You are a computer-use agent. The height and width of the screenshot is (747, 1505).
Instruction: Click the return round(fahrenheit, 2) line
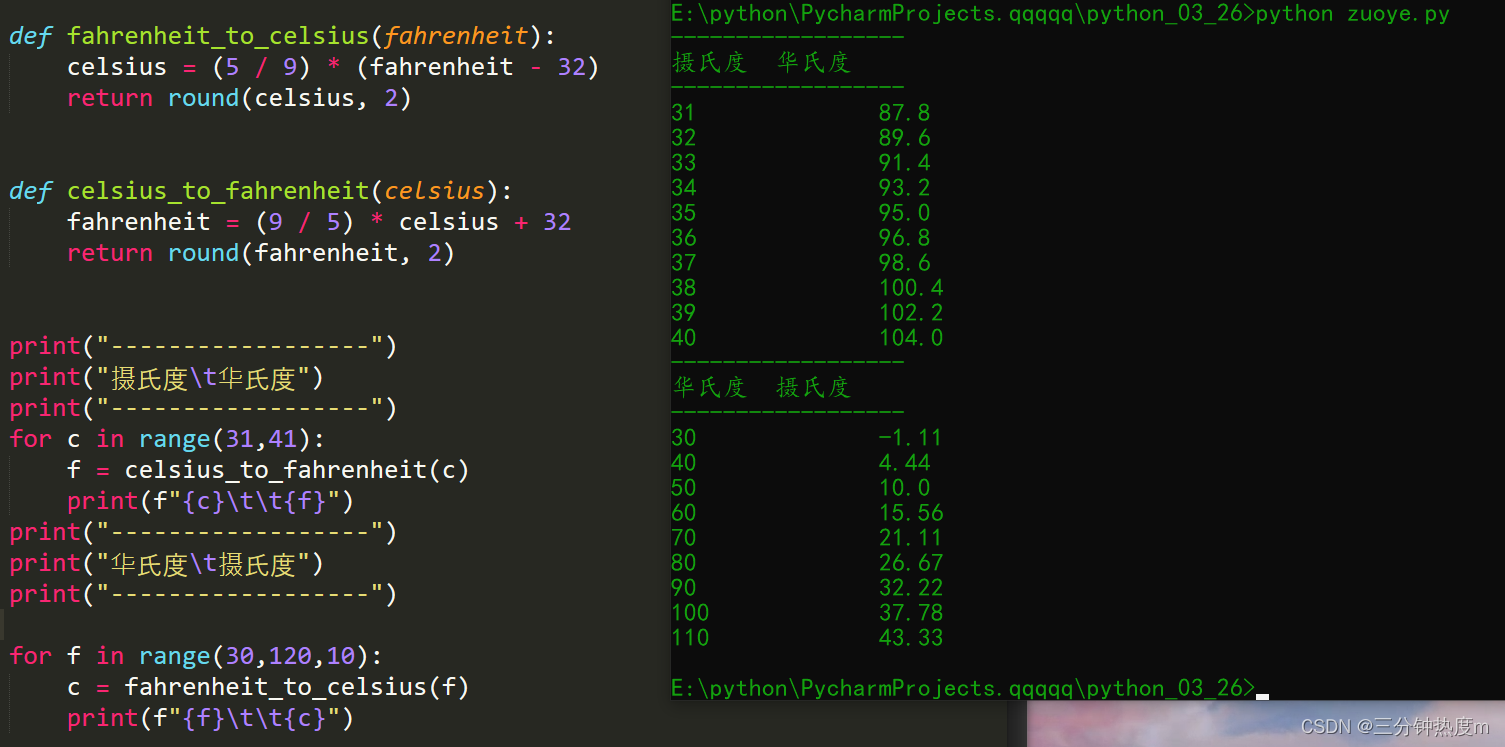pyautogui.click(x=261, y=254)
